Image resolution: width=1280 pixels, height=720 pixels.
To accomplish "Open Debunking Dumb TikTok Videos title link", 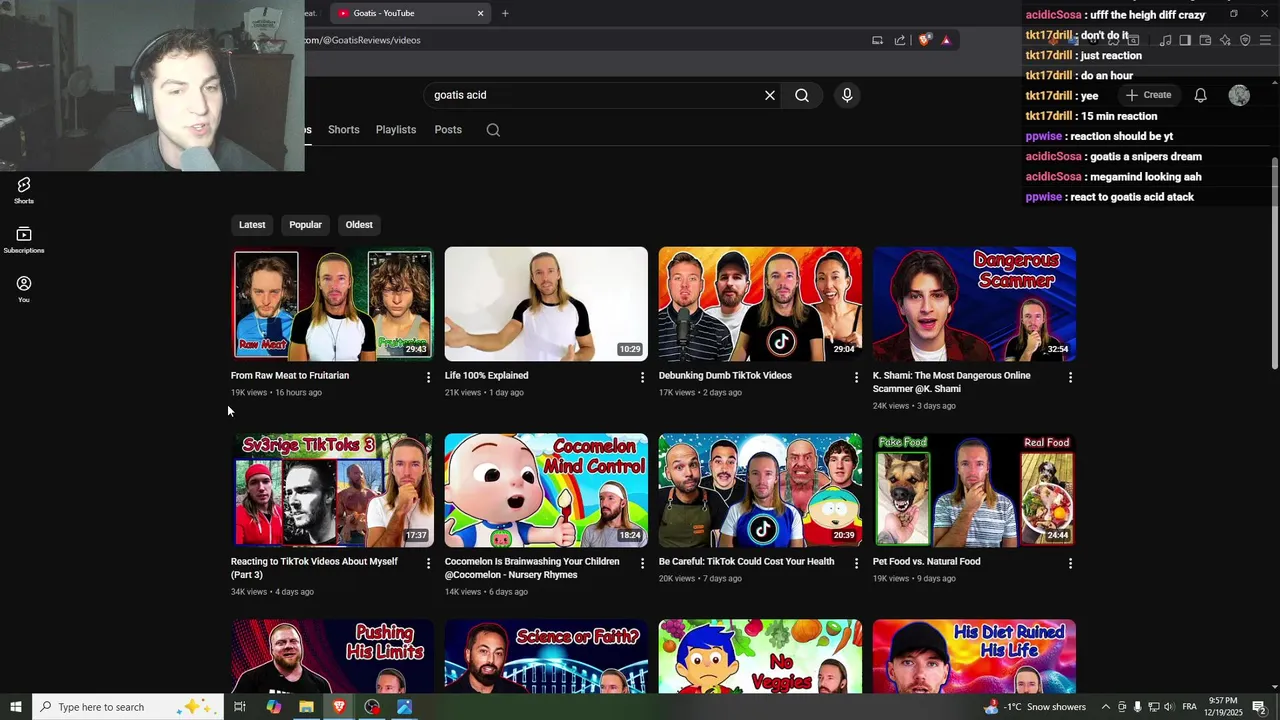I will tap(725, 376).
